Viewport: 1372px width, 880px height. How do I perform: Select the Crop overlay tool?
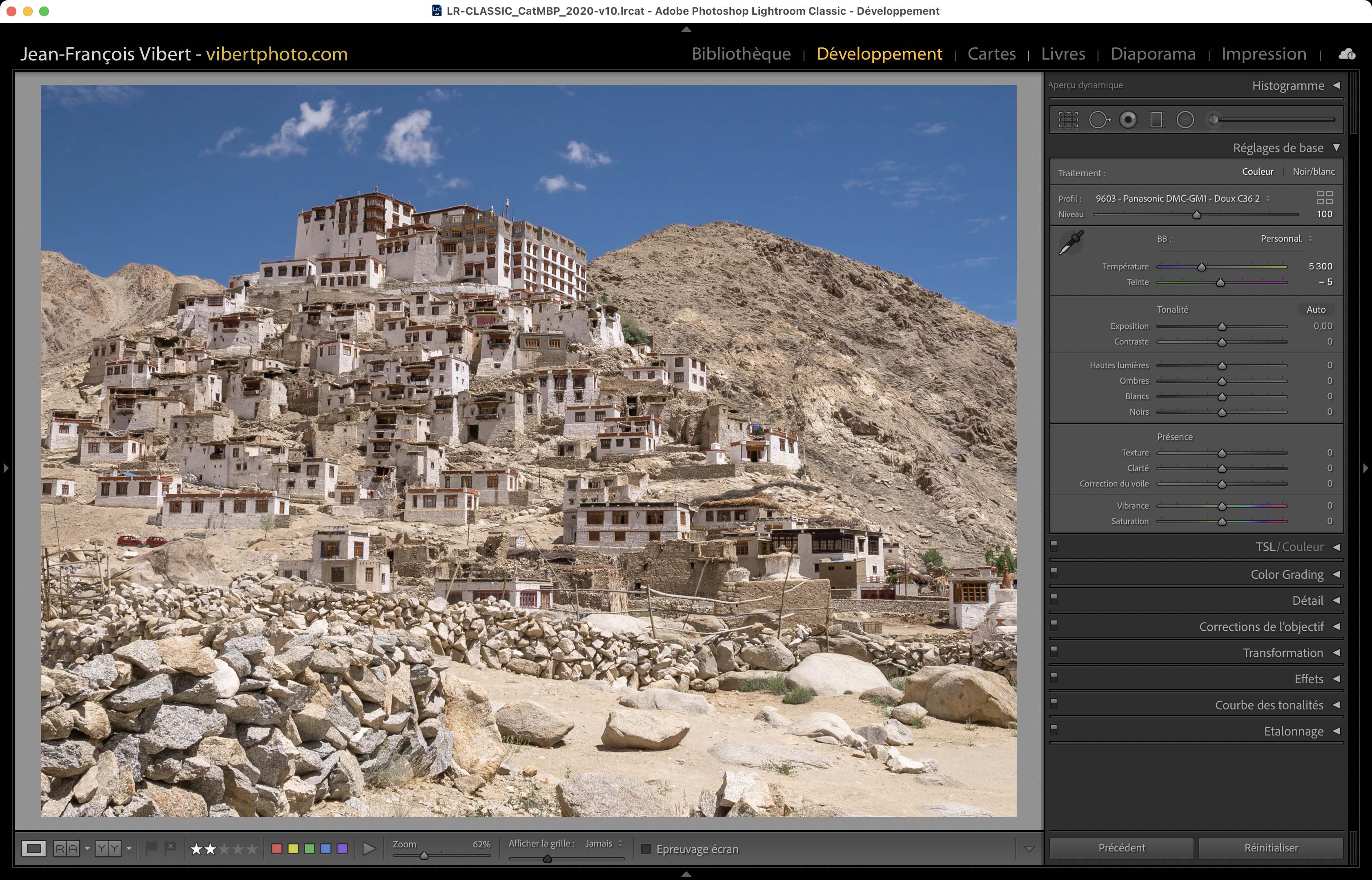(1068, 120)
